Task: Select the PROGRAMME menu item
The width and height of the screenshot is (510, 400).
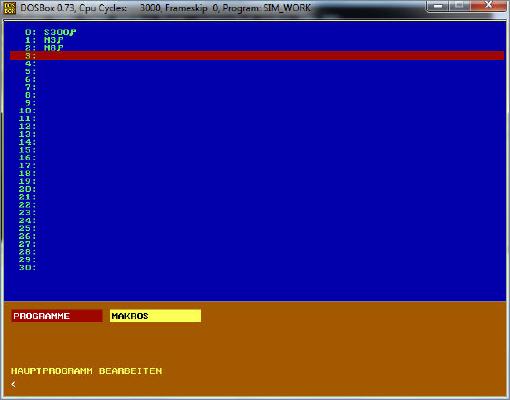Action: (57, 316)
